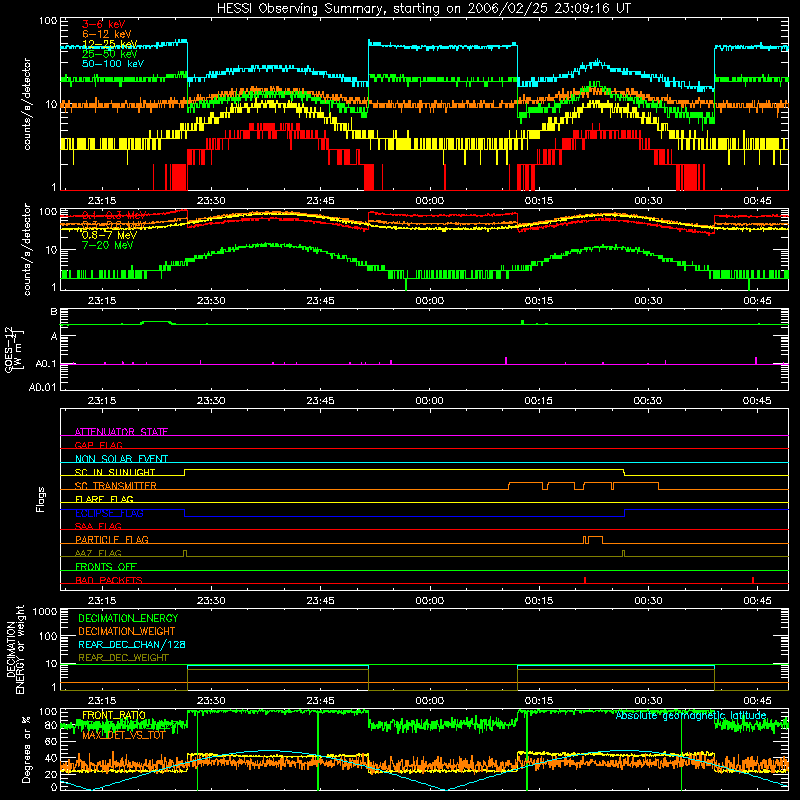Click the GOES-12 axis label
The height and width of the screenshot is (800, 800).
[x=14, y=349]
